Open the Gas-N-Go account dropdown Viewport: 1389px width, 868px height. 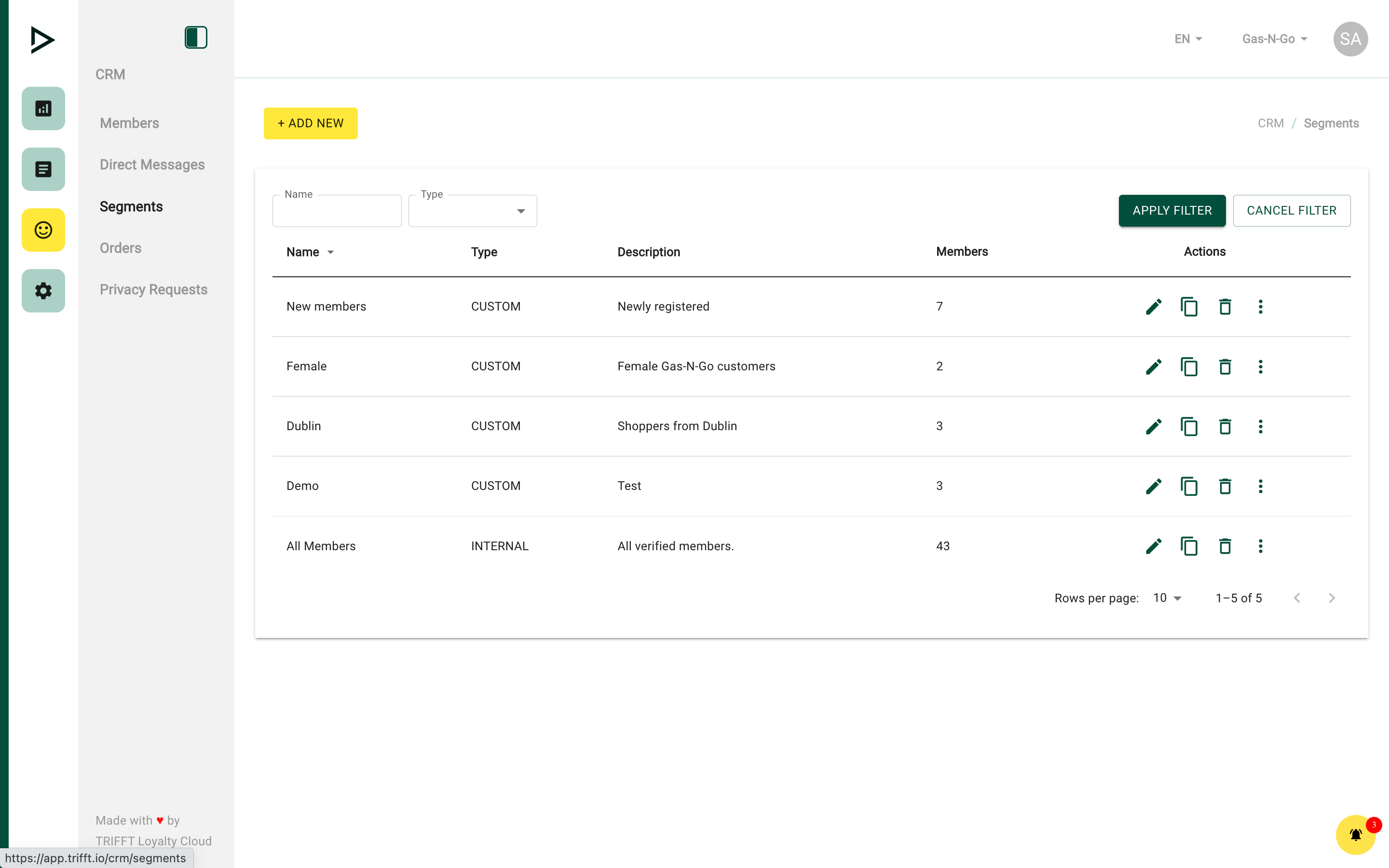(x=1274, y=39)
